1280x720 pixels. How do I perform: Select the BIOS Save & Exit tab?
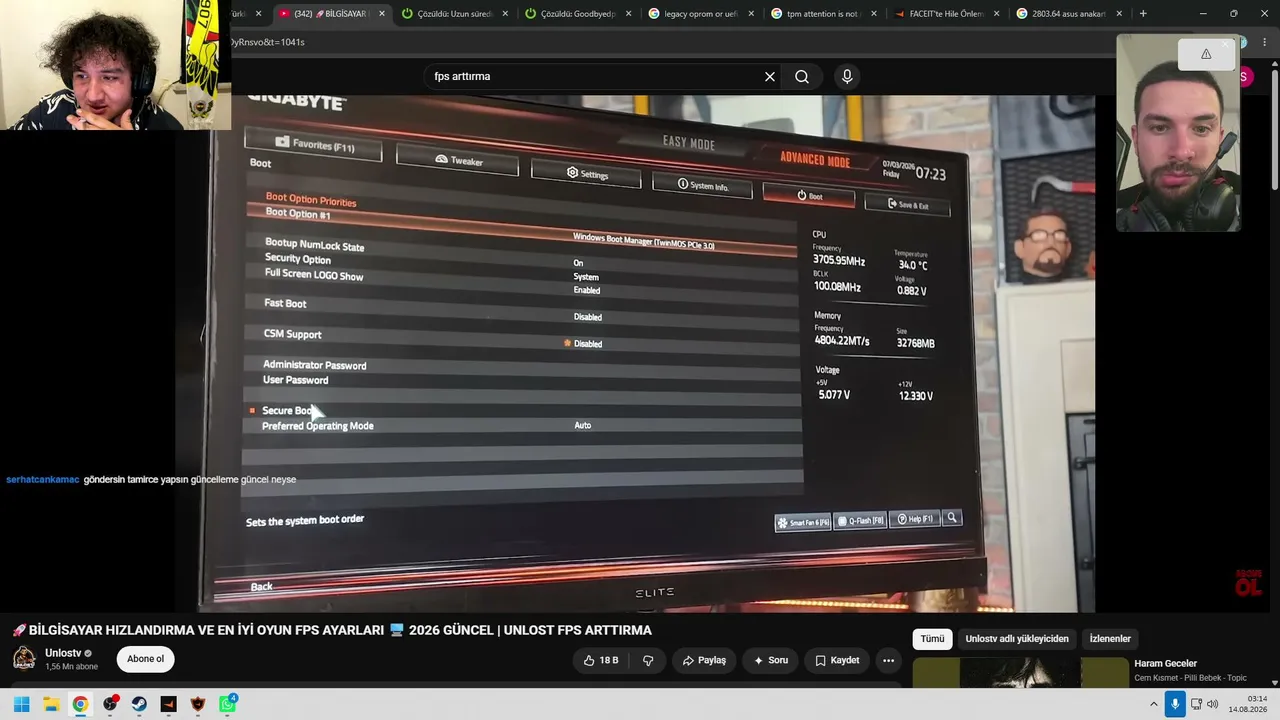(x=907, y=205)
